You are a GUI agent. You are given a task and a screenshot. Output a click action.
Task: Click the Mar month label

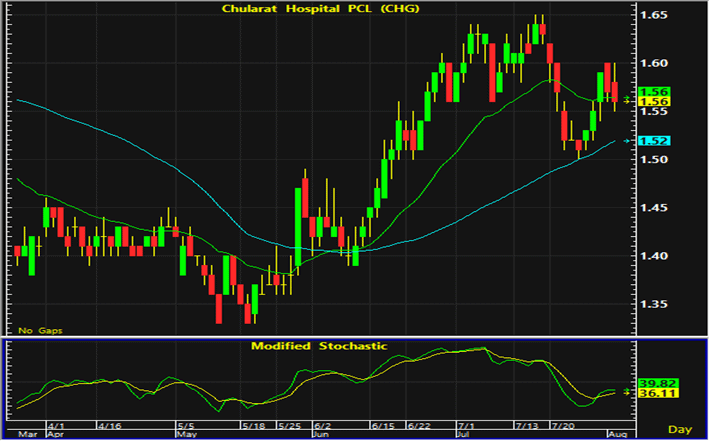(x=28, y=435)
